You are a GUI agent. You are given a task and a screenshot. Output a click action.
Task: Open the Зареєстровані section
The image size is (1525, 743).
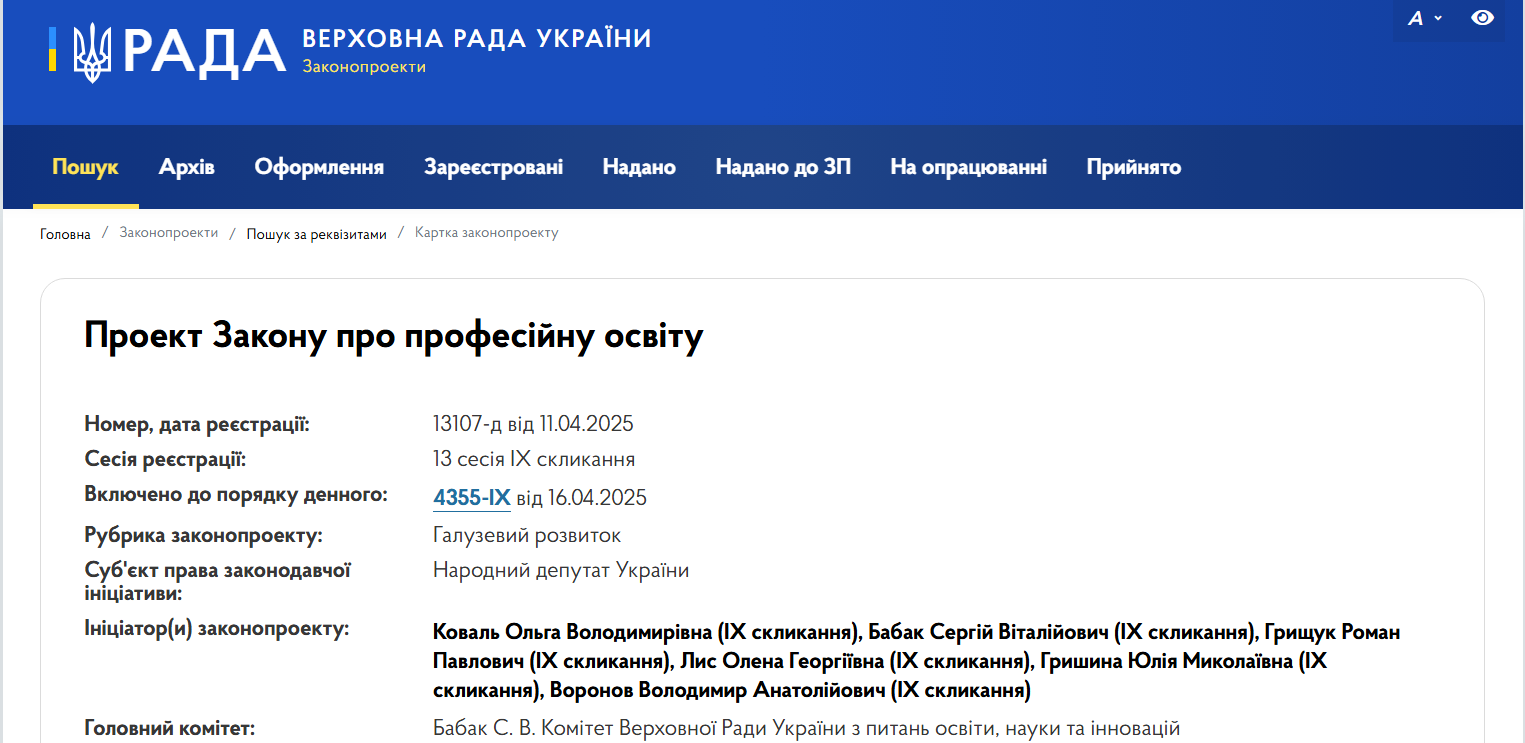493,167
